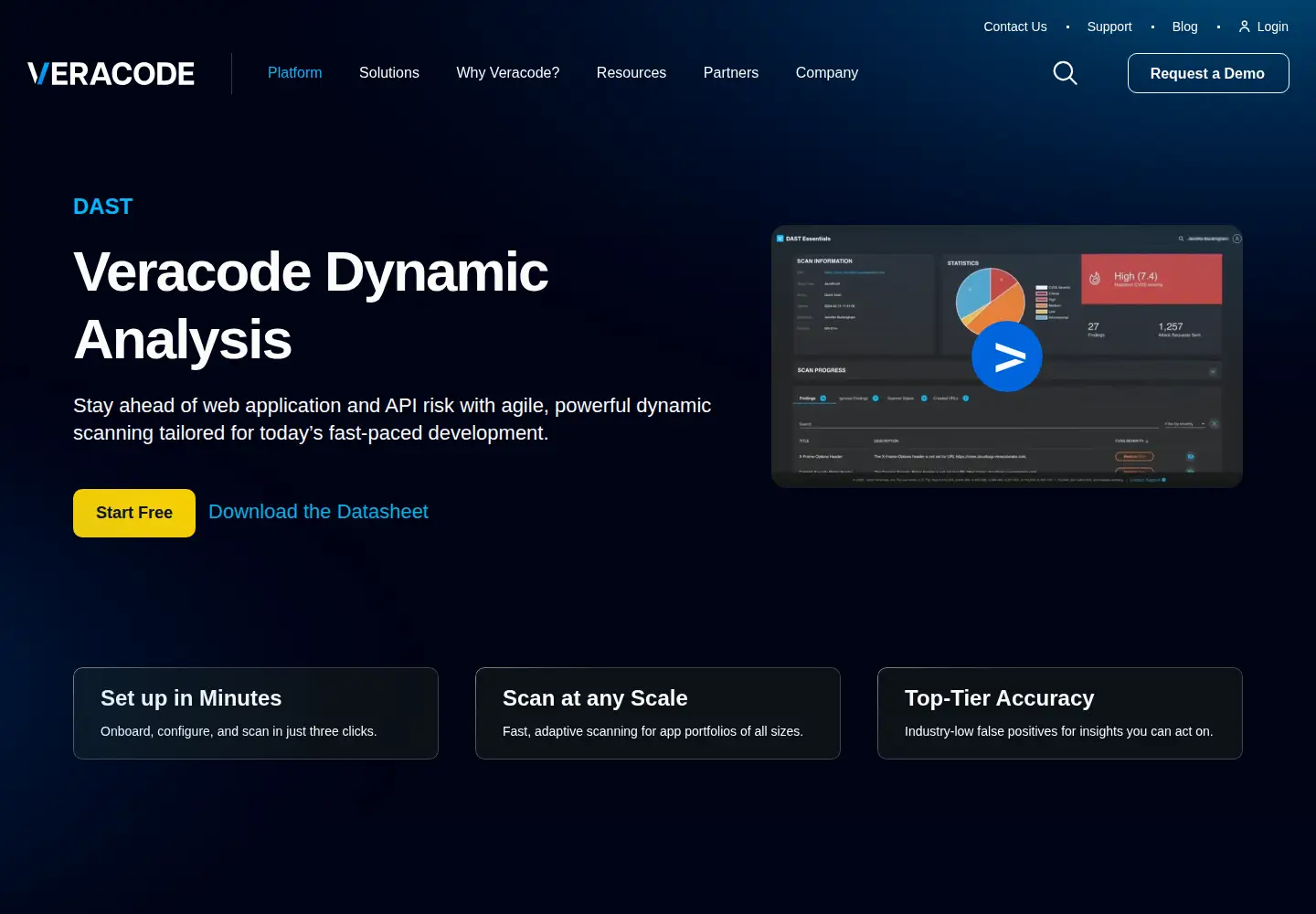Click the Request a Demo button

coord(1208,73)
